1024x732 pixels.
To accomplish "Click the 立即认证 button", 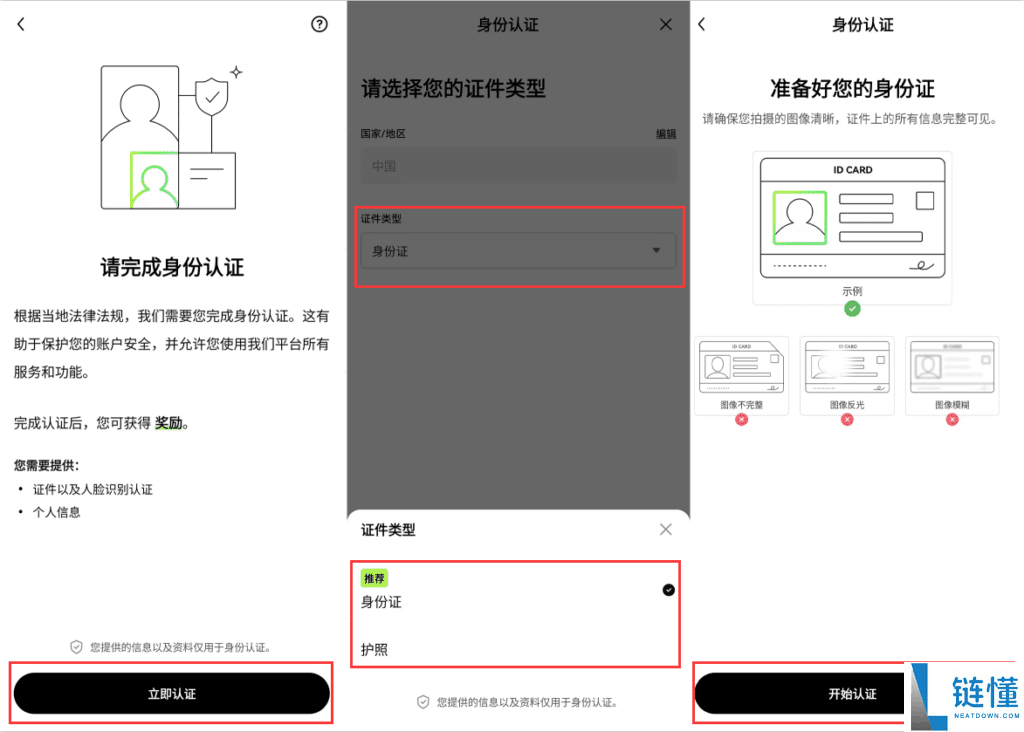I will (x=170, y=693).
